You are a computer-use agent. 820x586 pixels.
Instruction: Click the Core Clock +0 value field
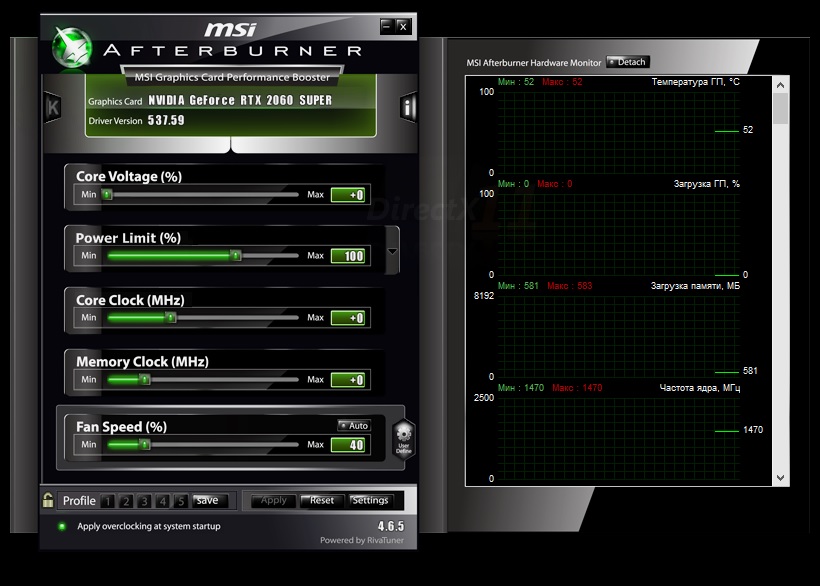click(x=348, y=318)
